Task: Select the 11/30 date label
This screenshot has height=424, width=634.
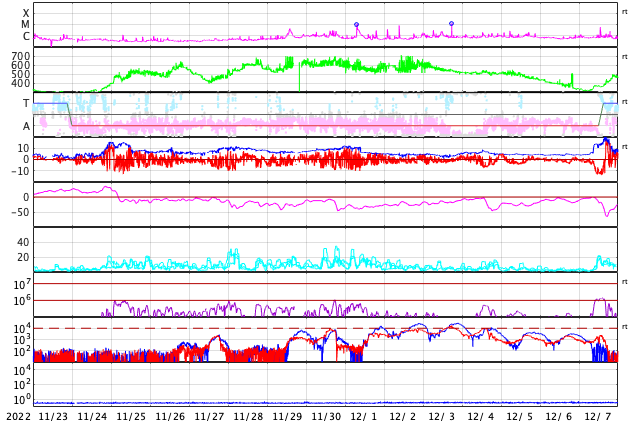Action: (x=326, y=417)
